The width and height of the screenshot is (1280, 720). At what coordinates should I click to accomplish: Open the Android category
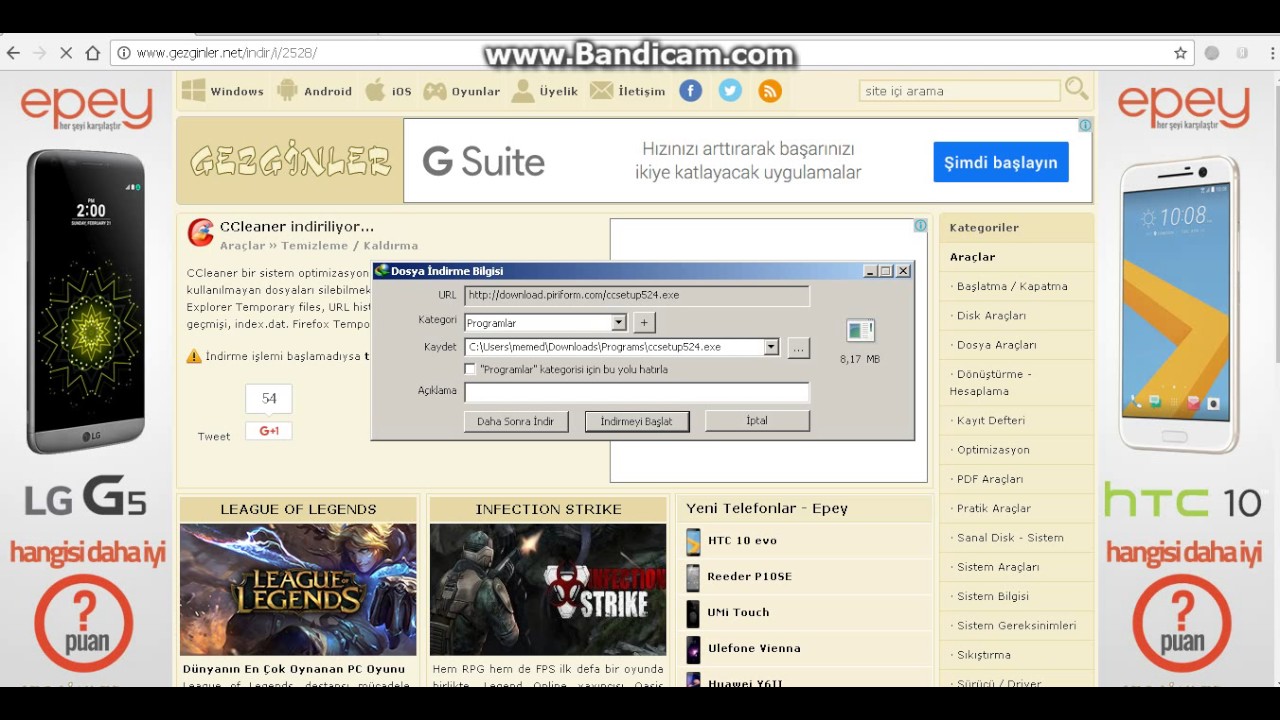[314, 91]
